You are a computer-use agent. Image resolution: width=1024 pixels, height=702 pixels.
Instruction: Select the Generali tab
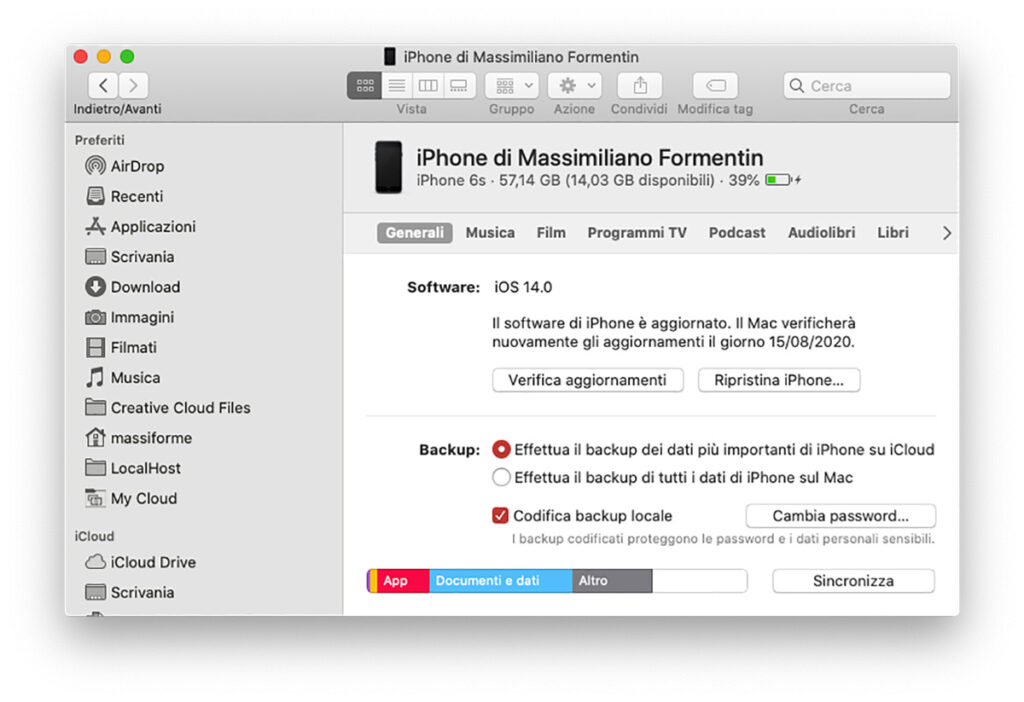pos(415,232)
